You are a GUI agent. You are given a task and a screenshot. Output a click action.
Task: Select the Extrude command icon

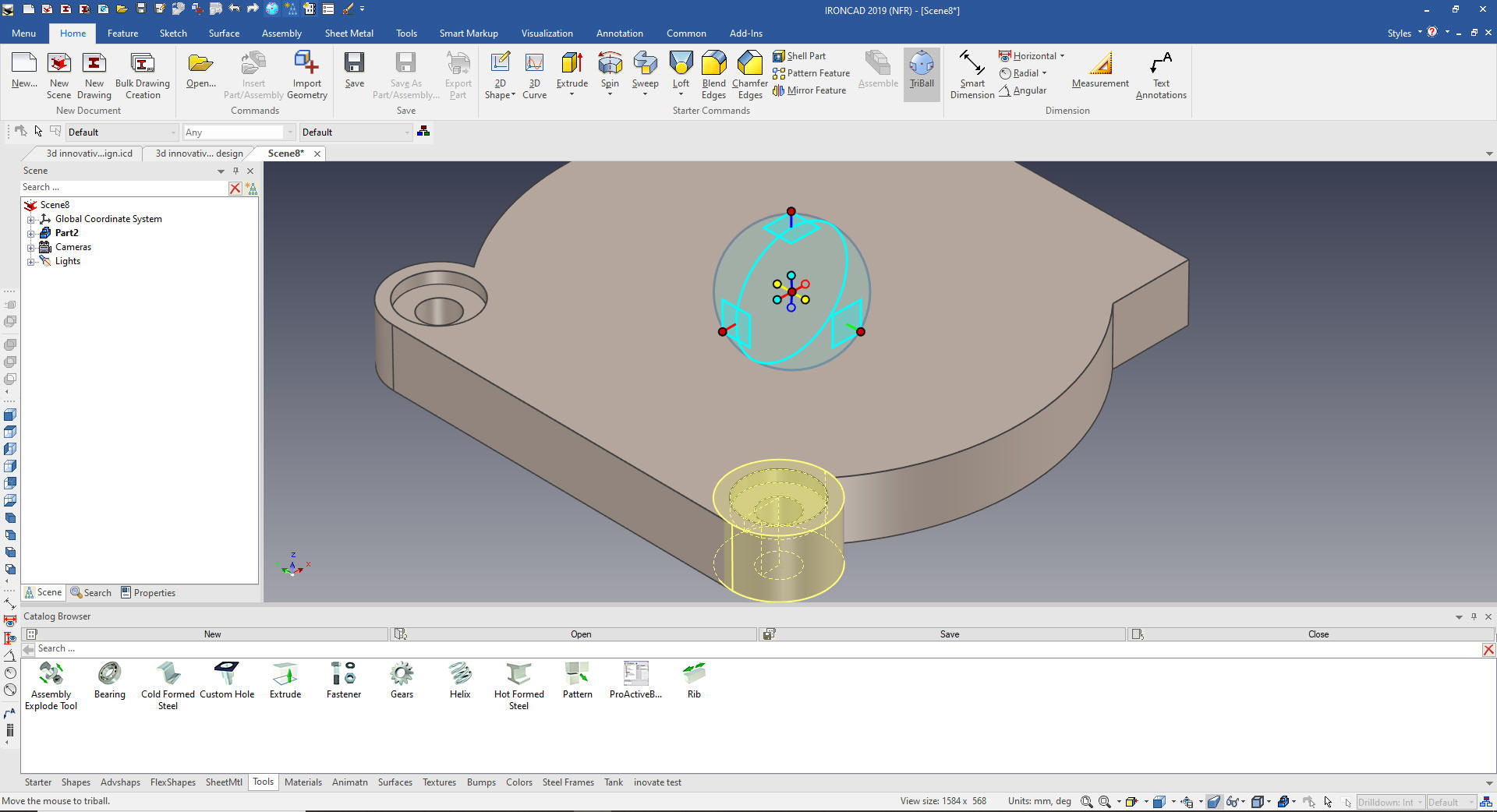click(572, 69)
